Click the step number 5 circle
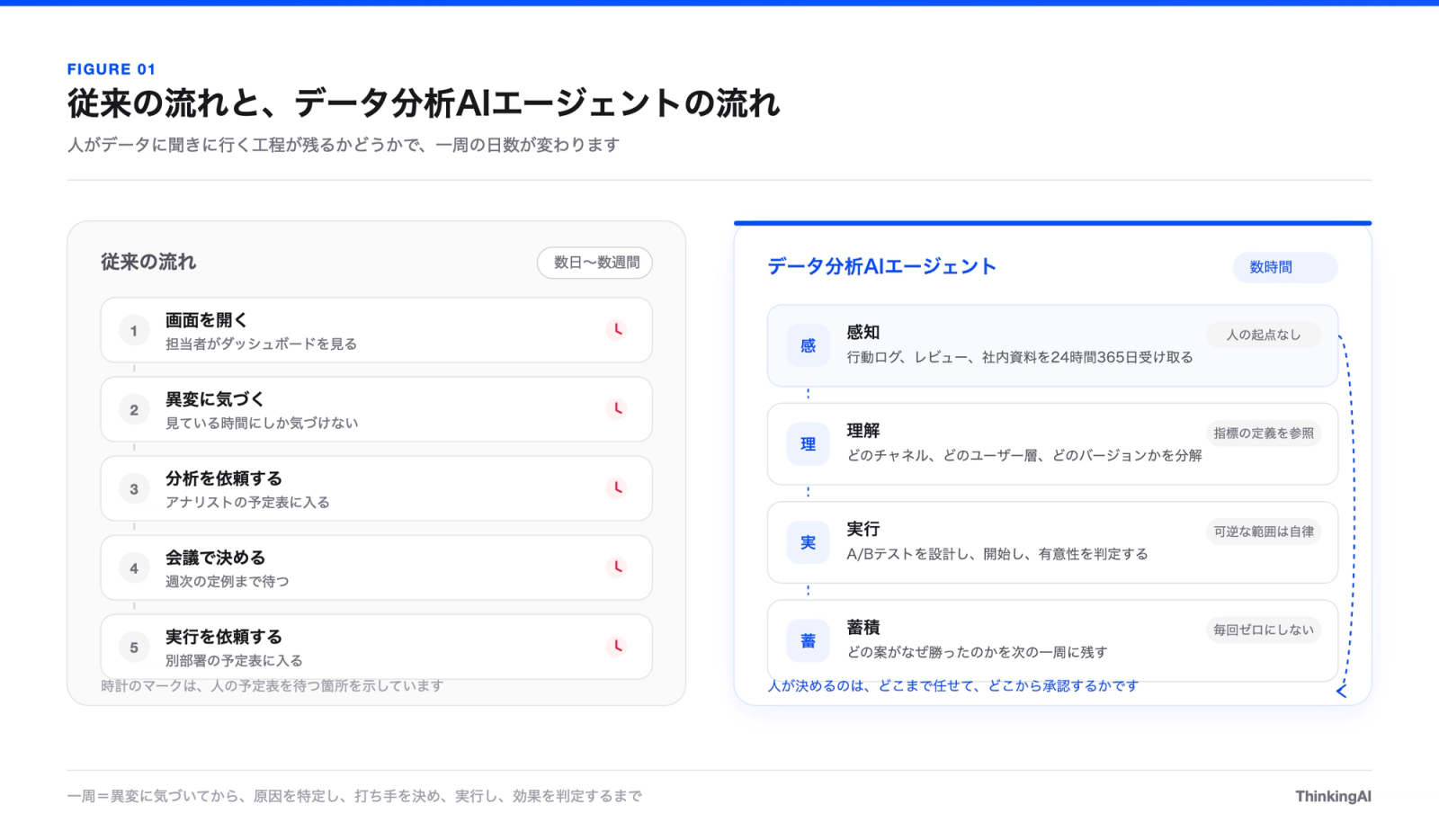The image size is (1439, 840). coord(134,648)
